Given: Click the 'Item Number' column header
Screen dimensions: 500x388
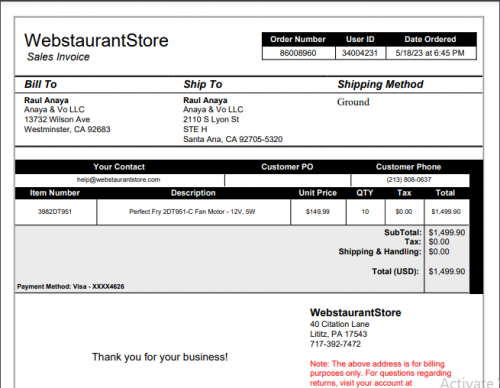Looking at the screenshot, I should [55, 193].
